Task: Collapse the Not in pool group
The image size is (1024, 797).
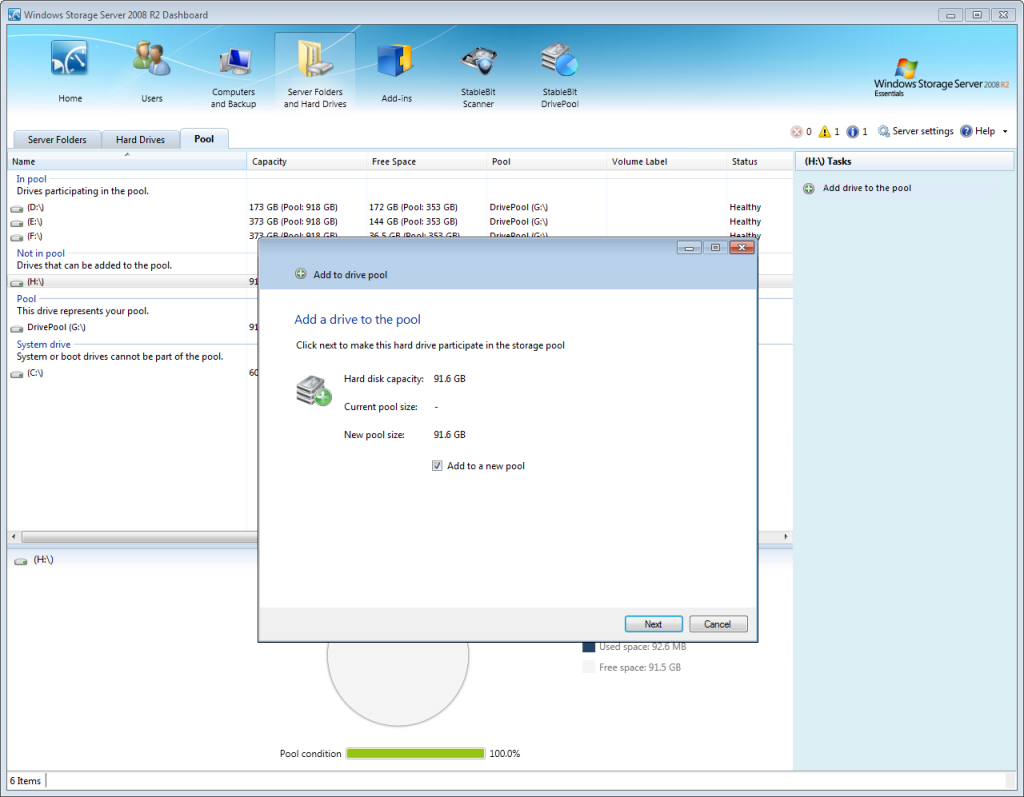Action: point(40,253)
